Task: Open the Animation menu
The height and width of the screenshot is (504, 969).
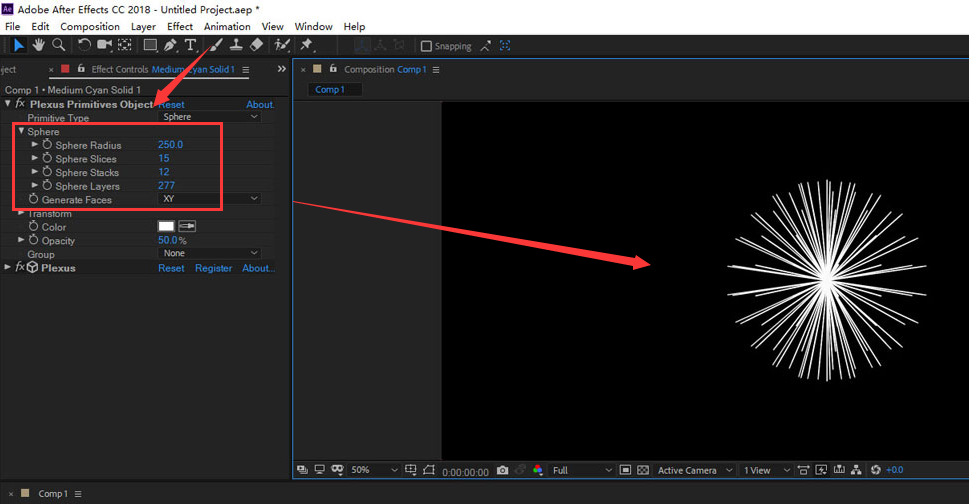Action: click(x=227, y=26)
